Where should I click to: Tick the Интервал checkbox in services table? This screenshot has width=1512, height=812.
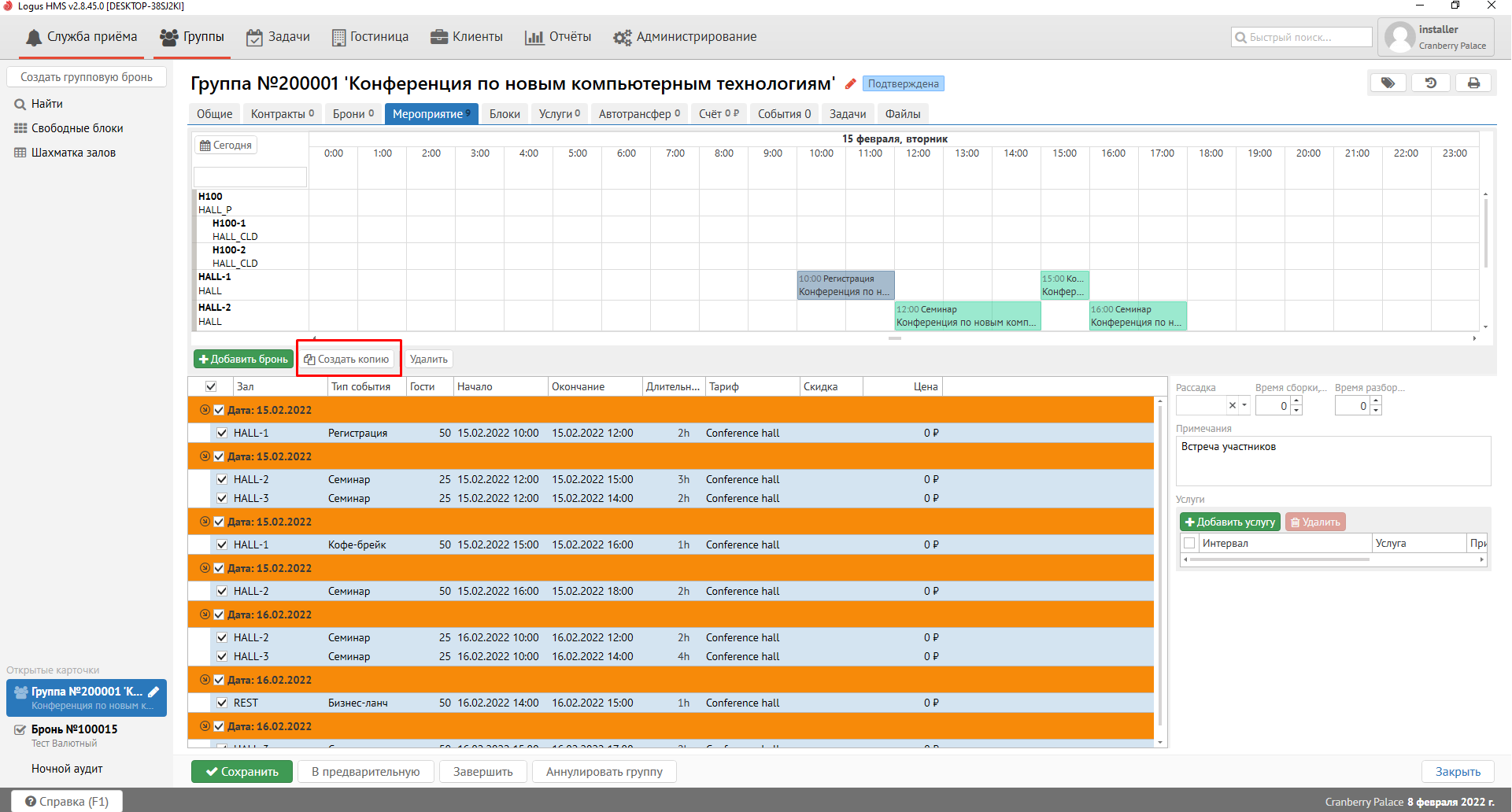(x=1189, y=543)
